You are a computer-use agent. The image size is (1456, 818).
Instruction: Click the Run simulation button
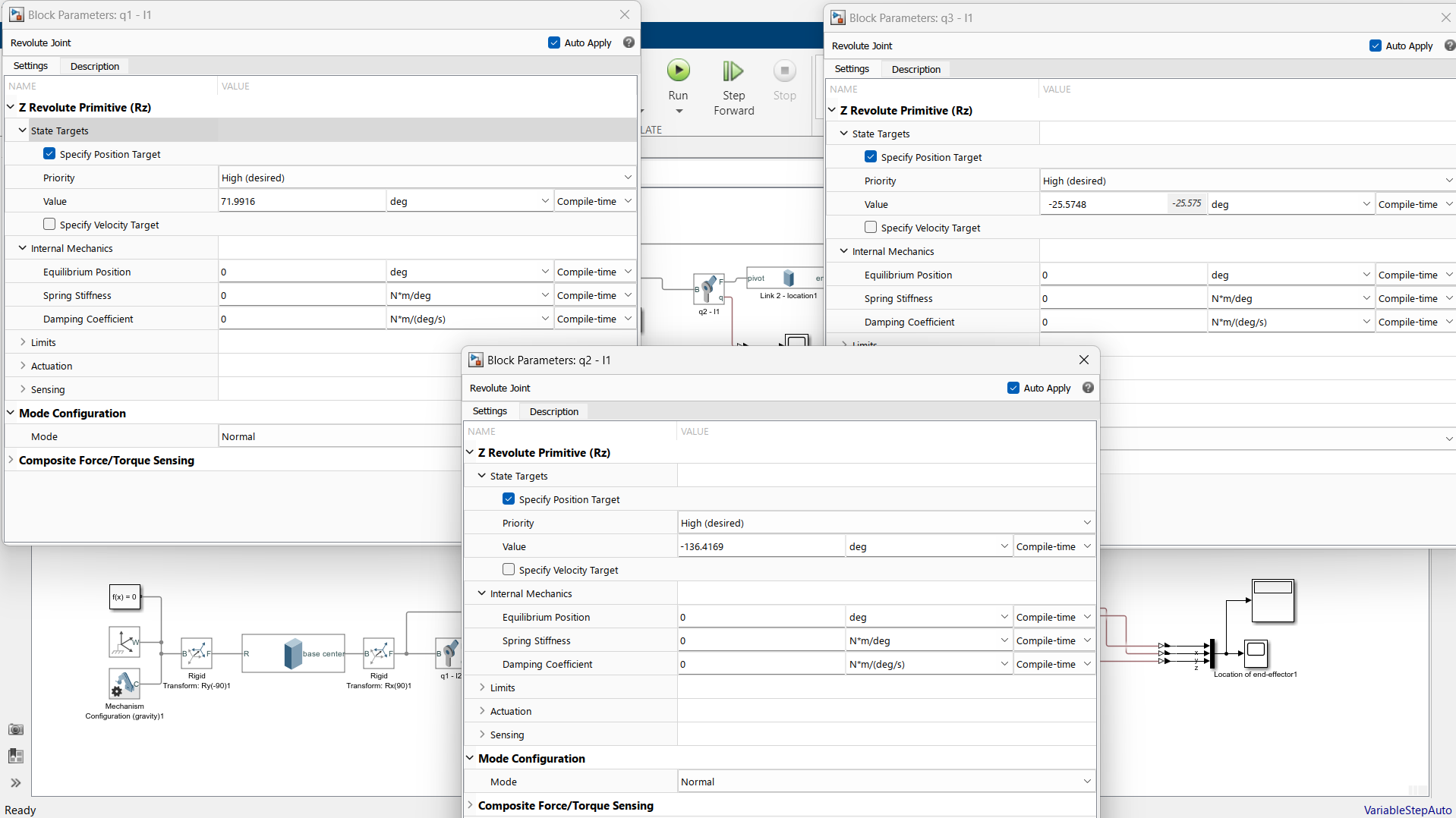(x=678, y=71)
